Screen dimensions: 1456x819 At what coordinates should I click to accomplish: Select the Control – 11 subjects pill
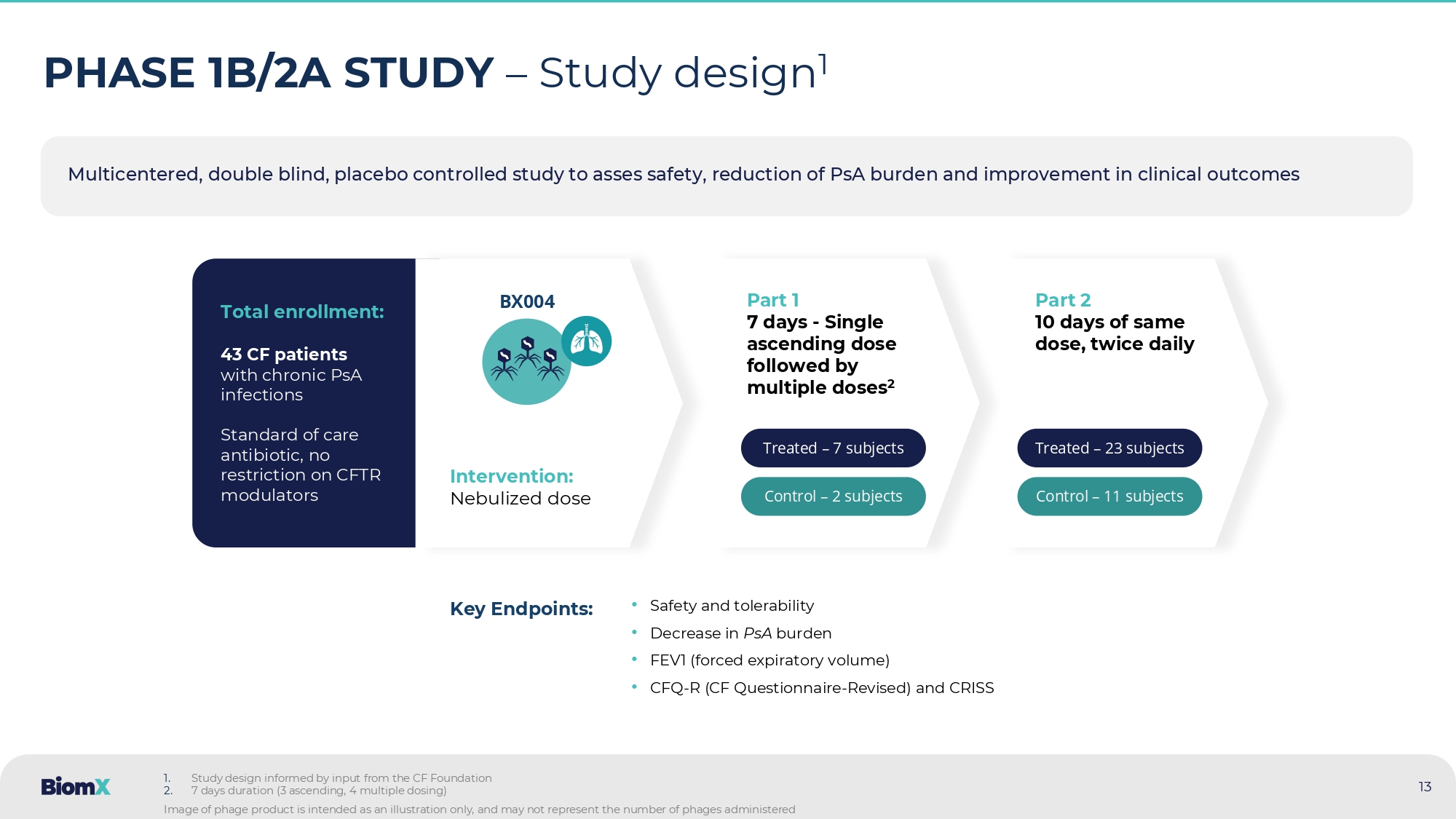coord(1109,496)
